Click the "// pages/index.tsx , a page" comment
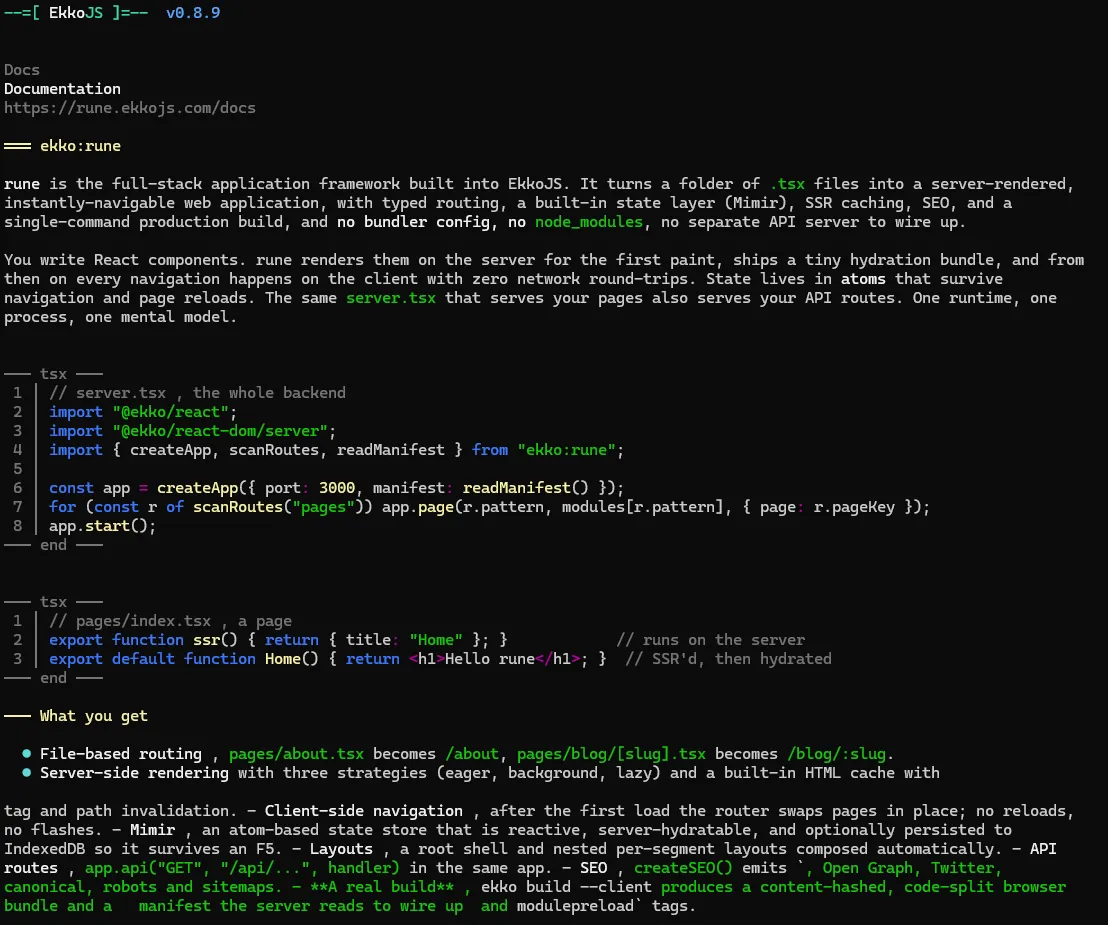 click(x=170, y=621)
